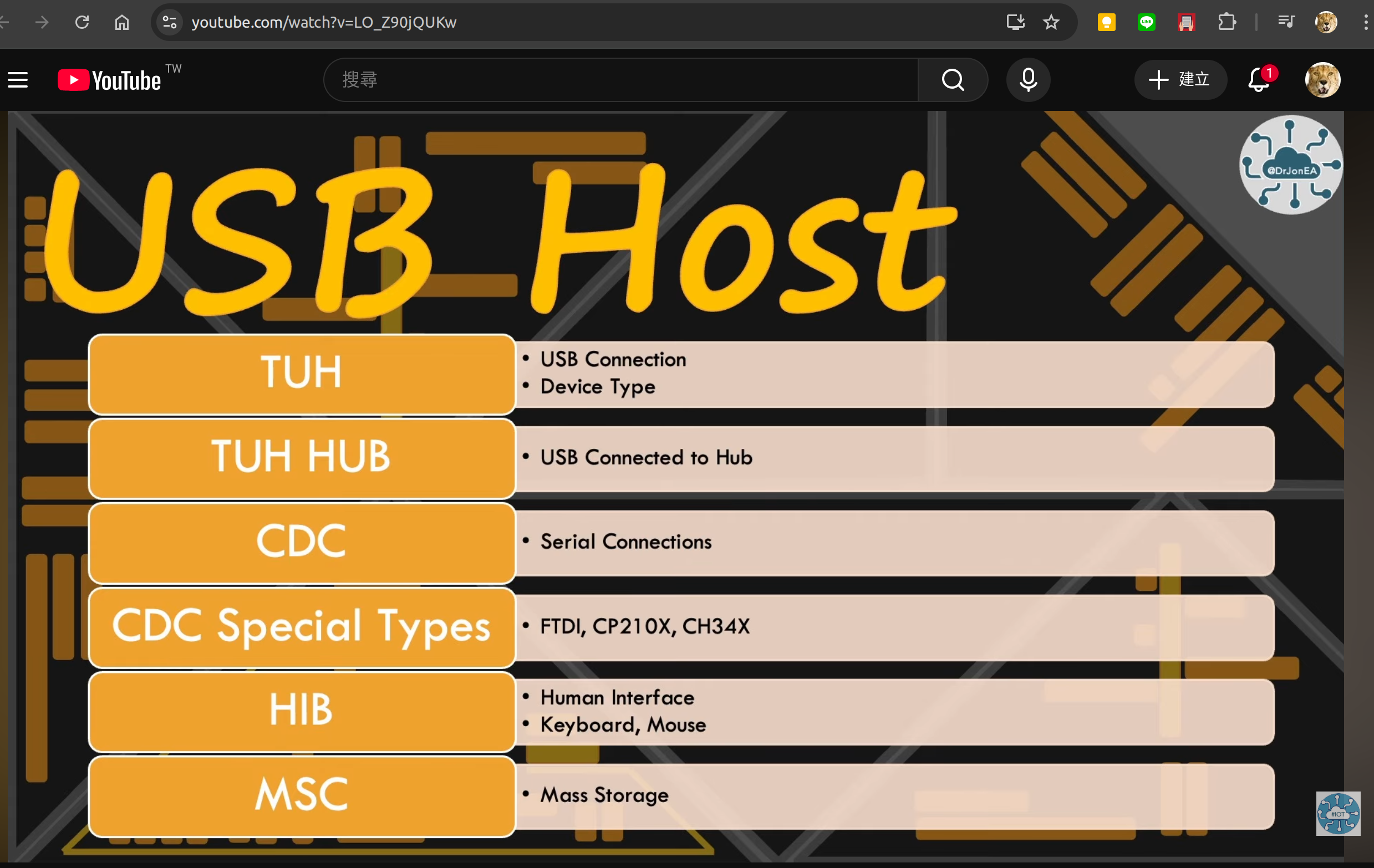Image resolution: width=1374 pixels, height=868 pixels.
Task: Click the @DrJonEA channel watermark logo
Action: (1291, 165)
